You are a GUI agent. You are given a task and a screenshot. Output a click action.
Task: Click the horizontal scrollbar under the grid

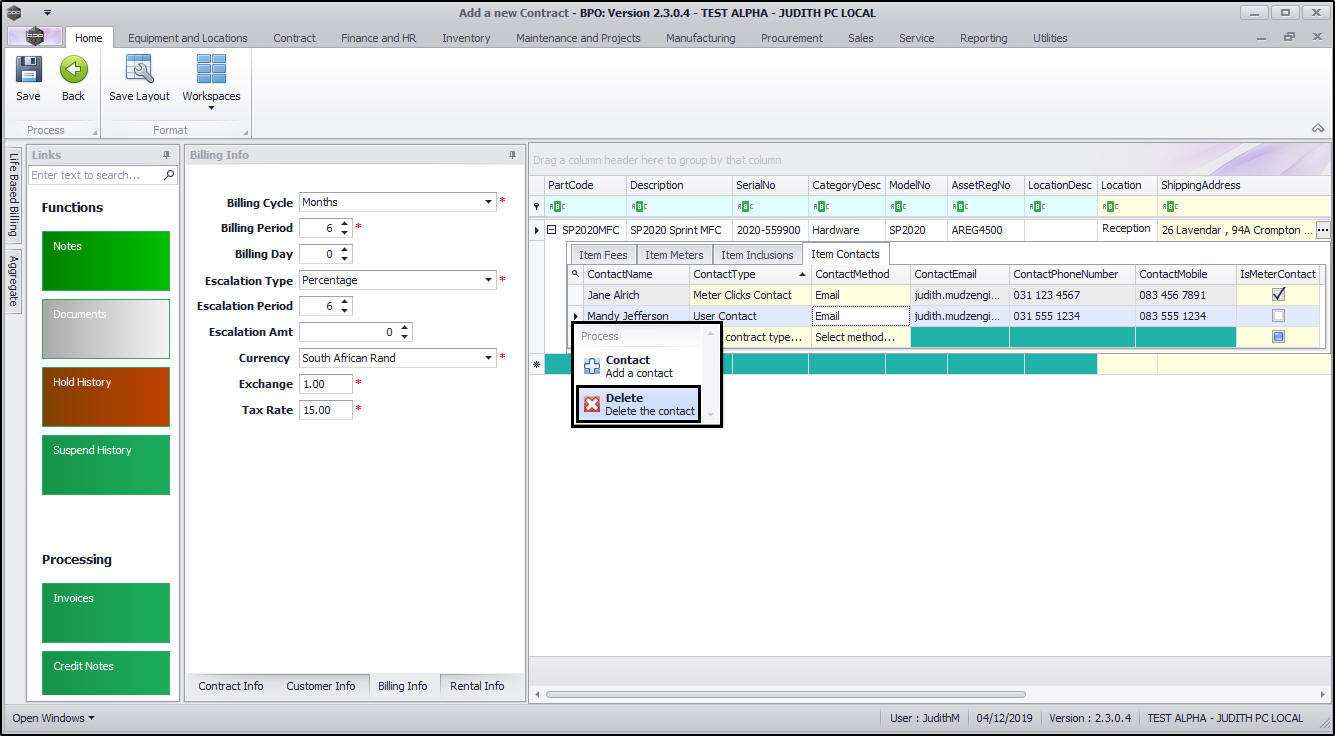tap(785, 694)
